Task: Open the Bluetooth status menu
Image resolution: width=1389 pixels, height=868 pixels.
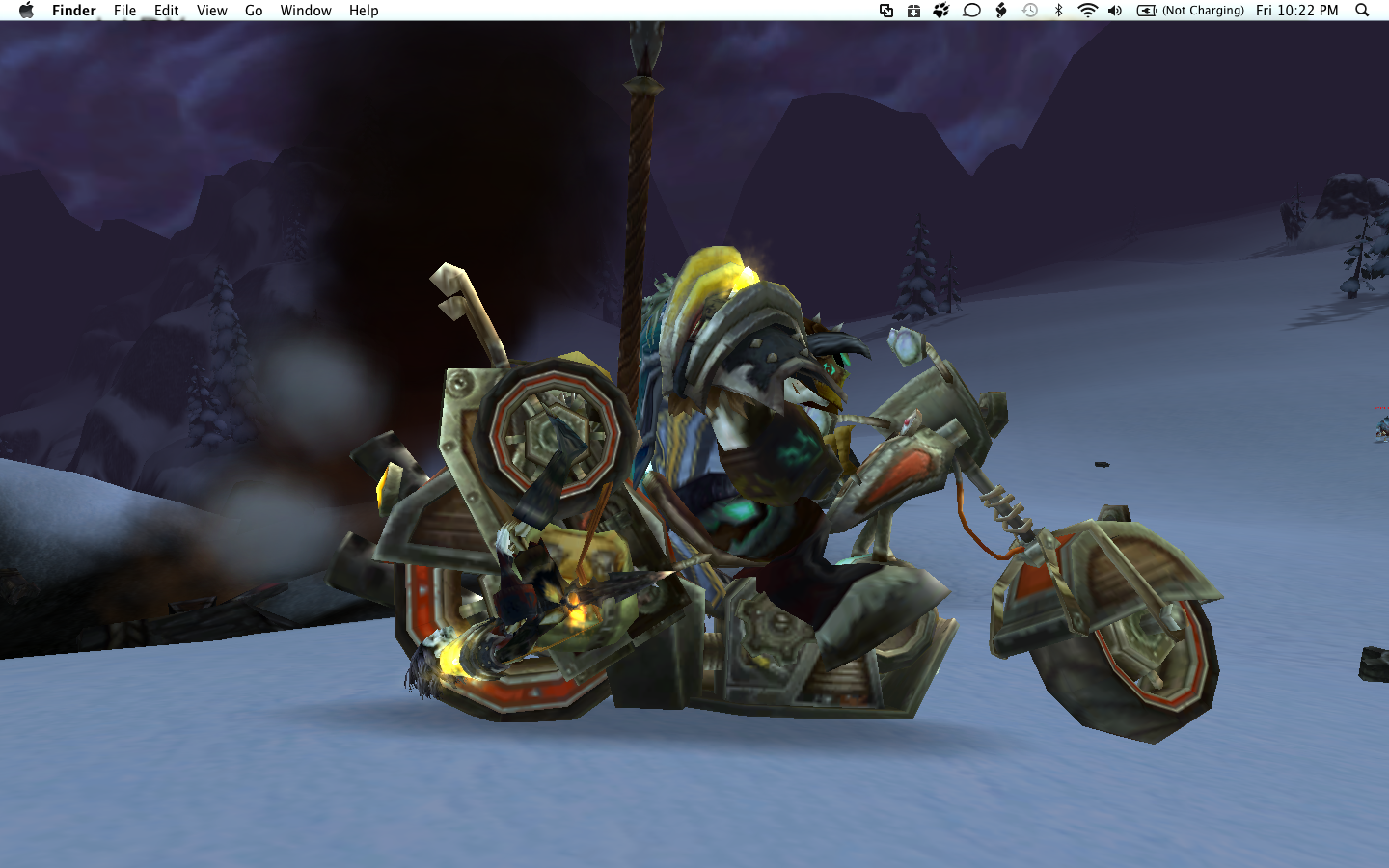Action: [x=1058, y=11]
